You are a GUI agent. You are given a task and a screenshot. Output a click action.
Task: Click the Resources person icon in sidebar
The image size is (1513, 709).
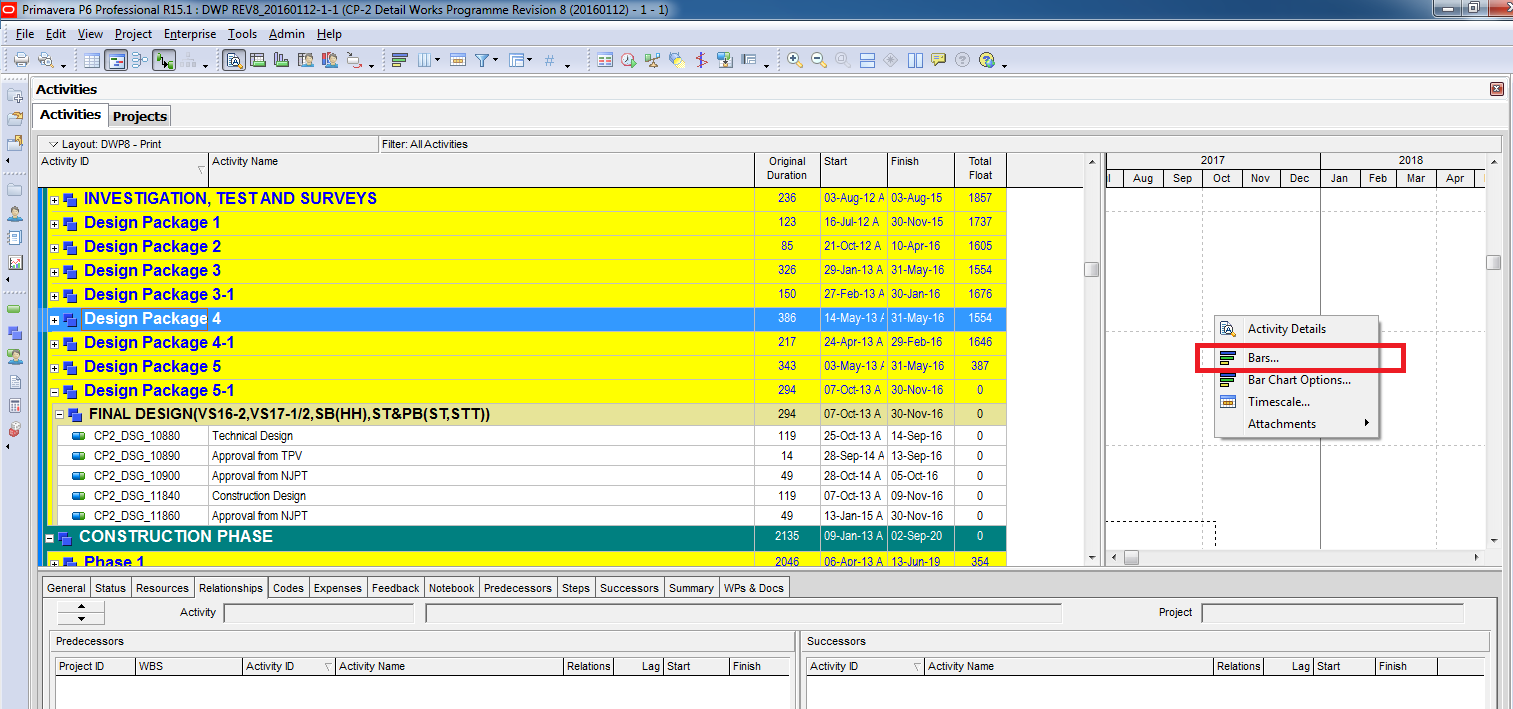click(15, 214)
